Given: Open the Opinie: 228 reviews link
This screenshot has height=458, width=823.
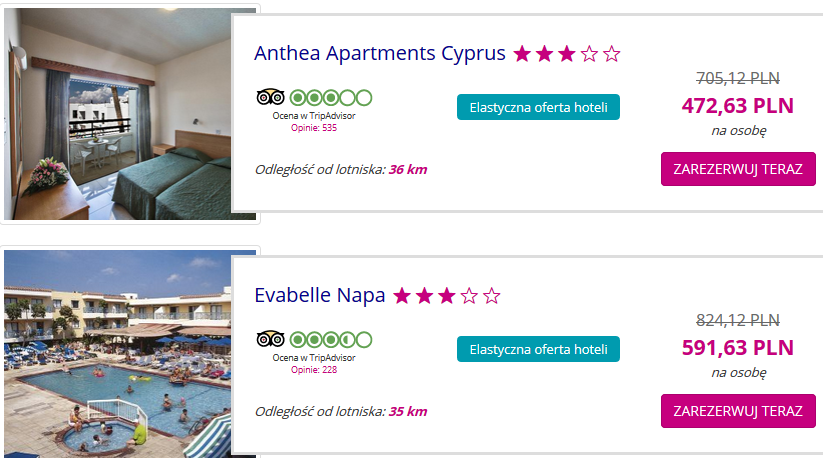Looking at the screenshot, I should (314, 369).
